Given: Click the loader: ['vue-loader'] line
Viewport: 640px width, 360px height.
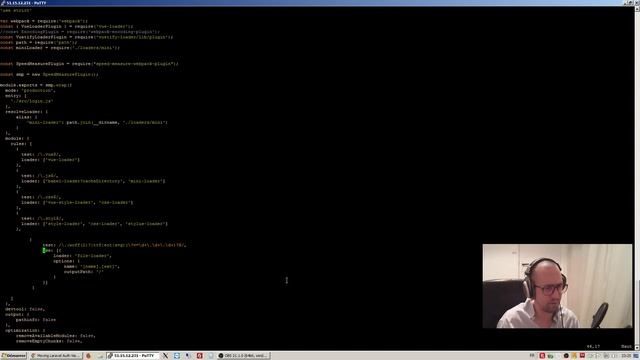Looking at the screenshot, I should [x=50, y=160].
